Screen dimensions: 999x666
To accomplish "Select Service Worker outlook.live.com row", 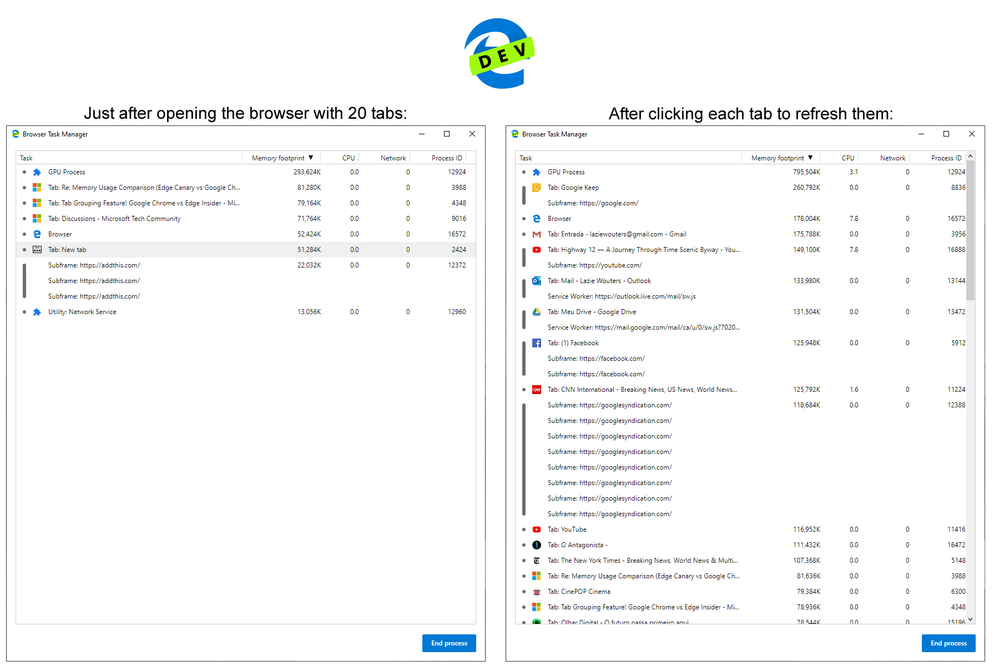I will click(x=741, y=296).
